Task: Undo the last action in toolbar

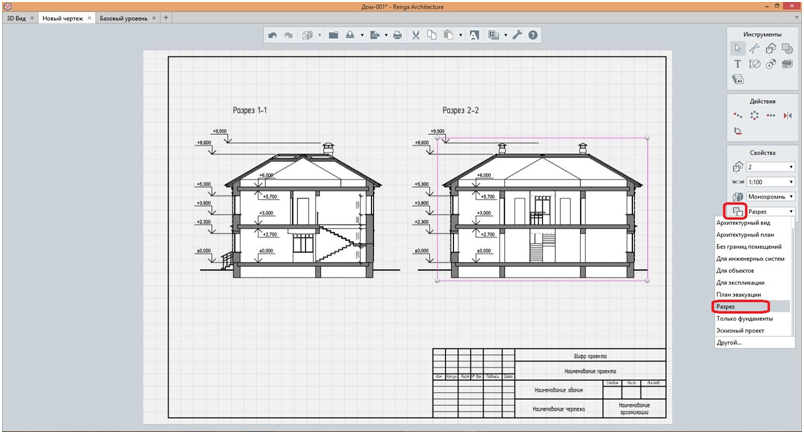Action: click(273, 35)
